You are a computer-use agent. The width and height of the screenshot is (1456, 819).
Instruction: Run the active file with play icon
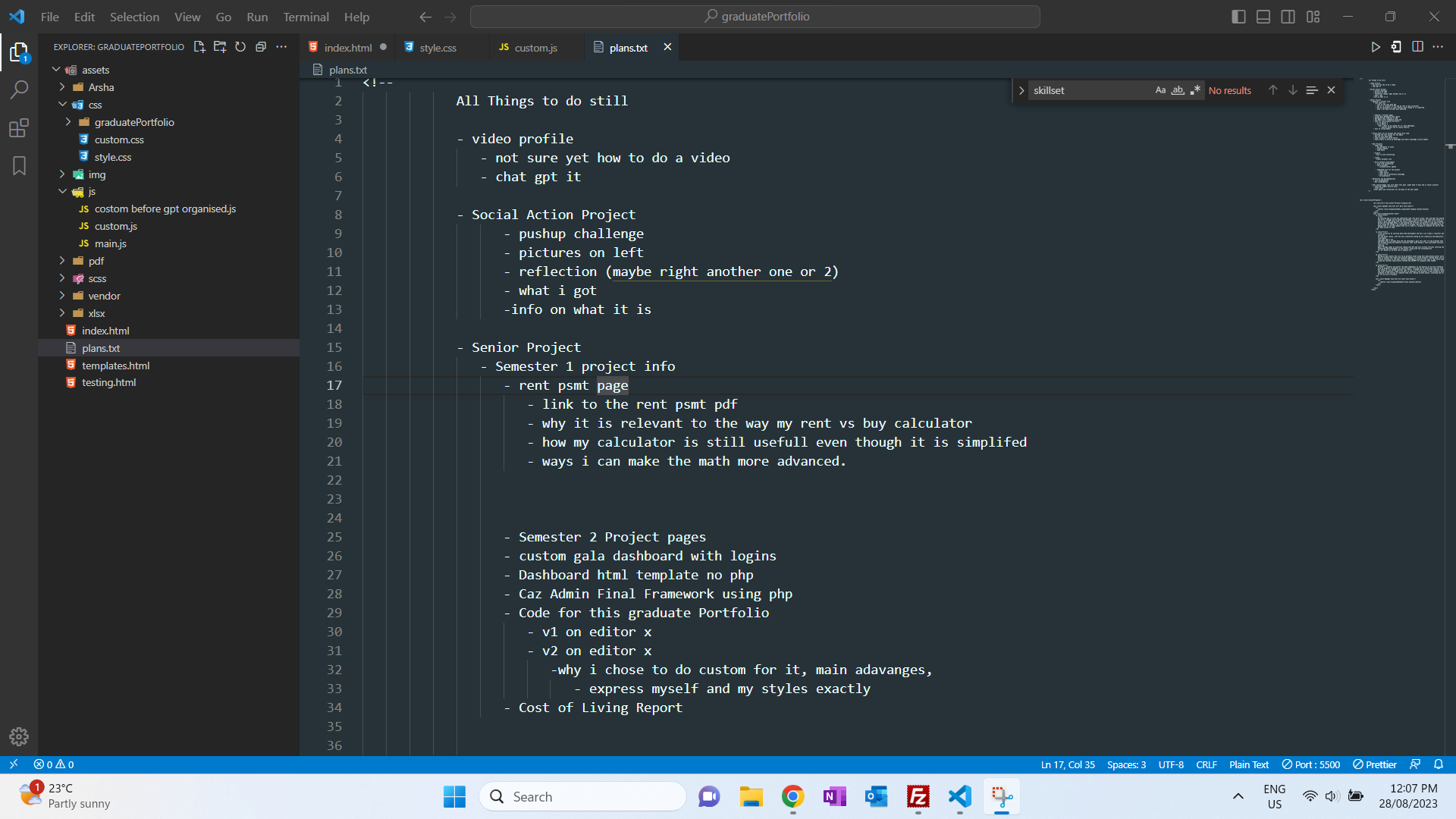1375,47
